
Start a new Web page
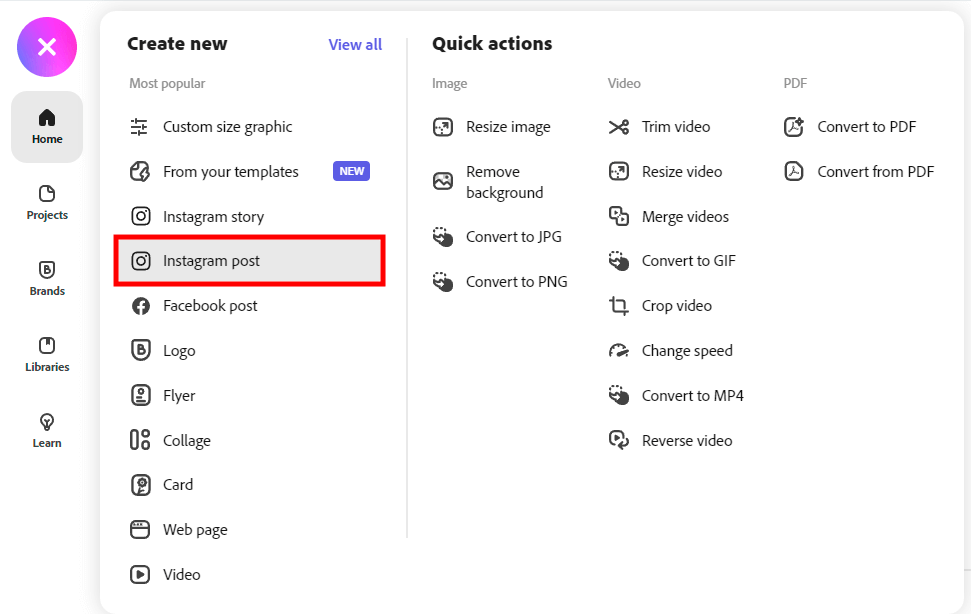click(x=195, y=530)
